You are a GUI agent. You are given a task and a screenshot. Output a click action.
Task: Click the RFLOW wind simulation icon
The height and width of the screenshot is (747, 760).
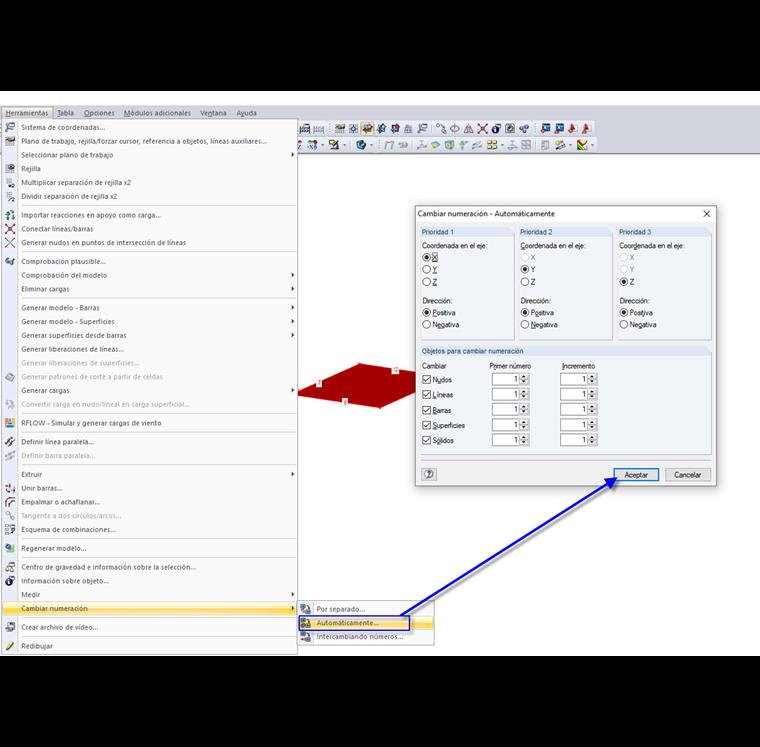10,423
